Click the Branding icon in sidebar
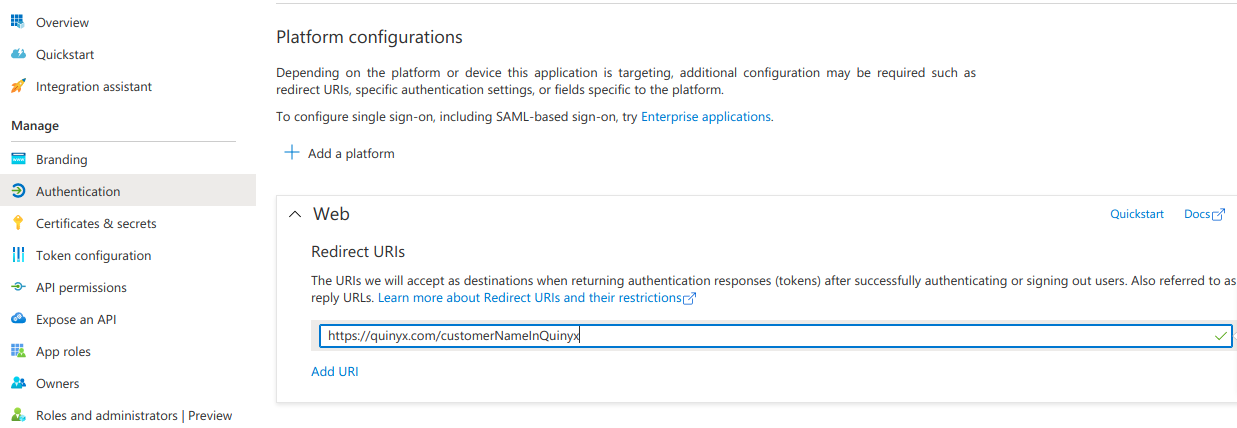This screenshot has height=428, width=1237. click(17, 159)
